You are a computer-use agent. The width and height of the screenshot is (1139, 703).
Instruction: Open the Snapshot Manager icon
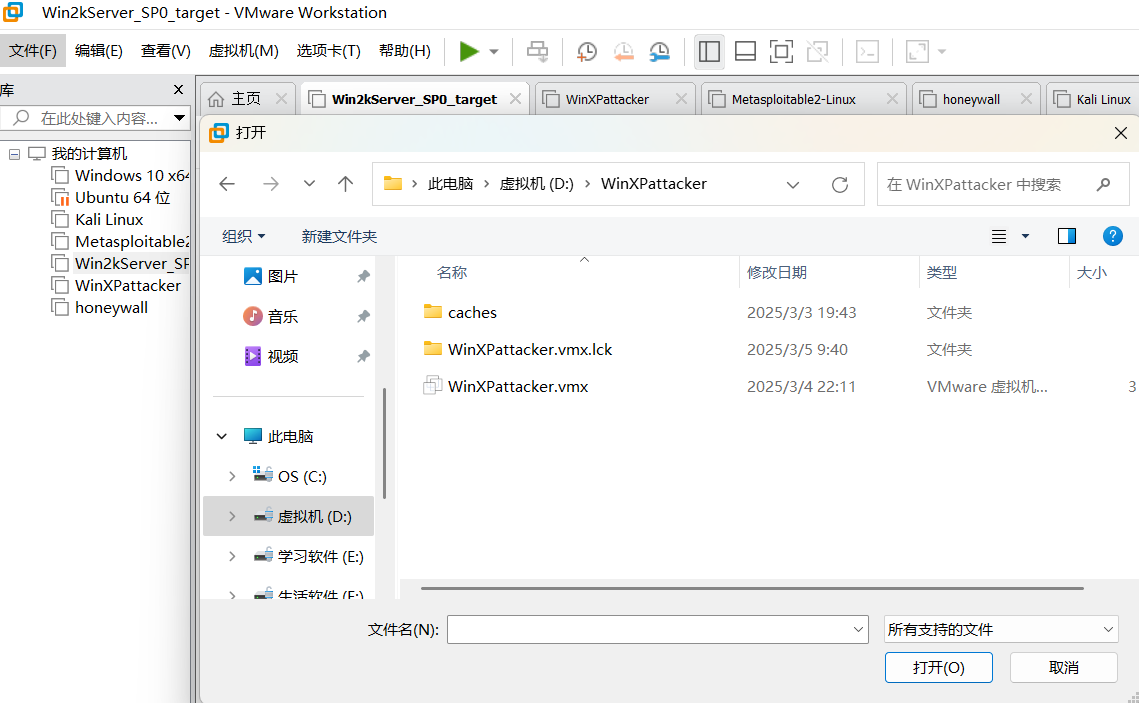click(660, 52)
